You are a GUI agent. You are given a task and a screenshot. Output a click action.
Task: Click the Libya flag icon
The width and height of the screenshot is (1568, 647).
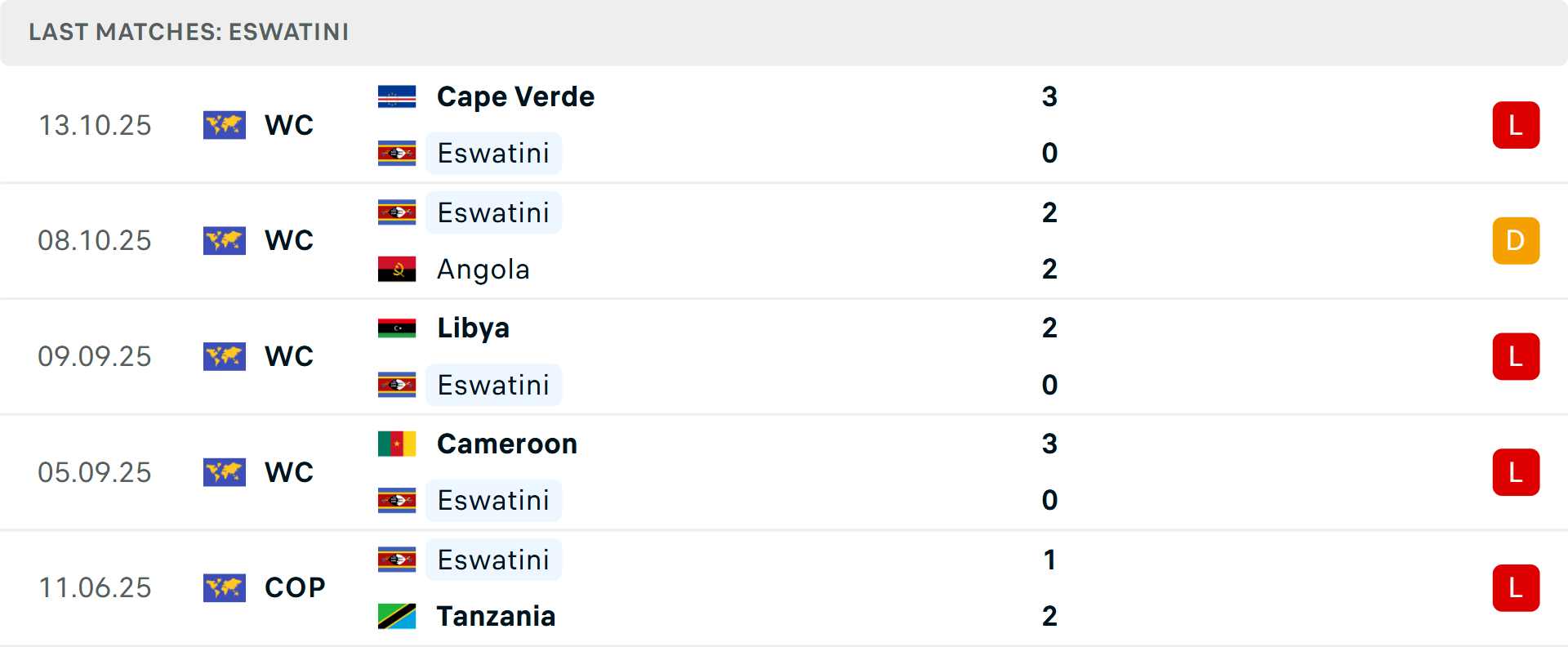pyautogui.click(x=397, y=328)
